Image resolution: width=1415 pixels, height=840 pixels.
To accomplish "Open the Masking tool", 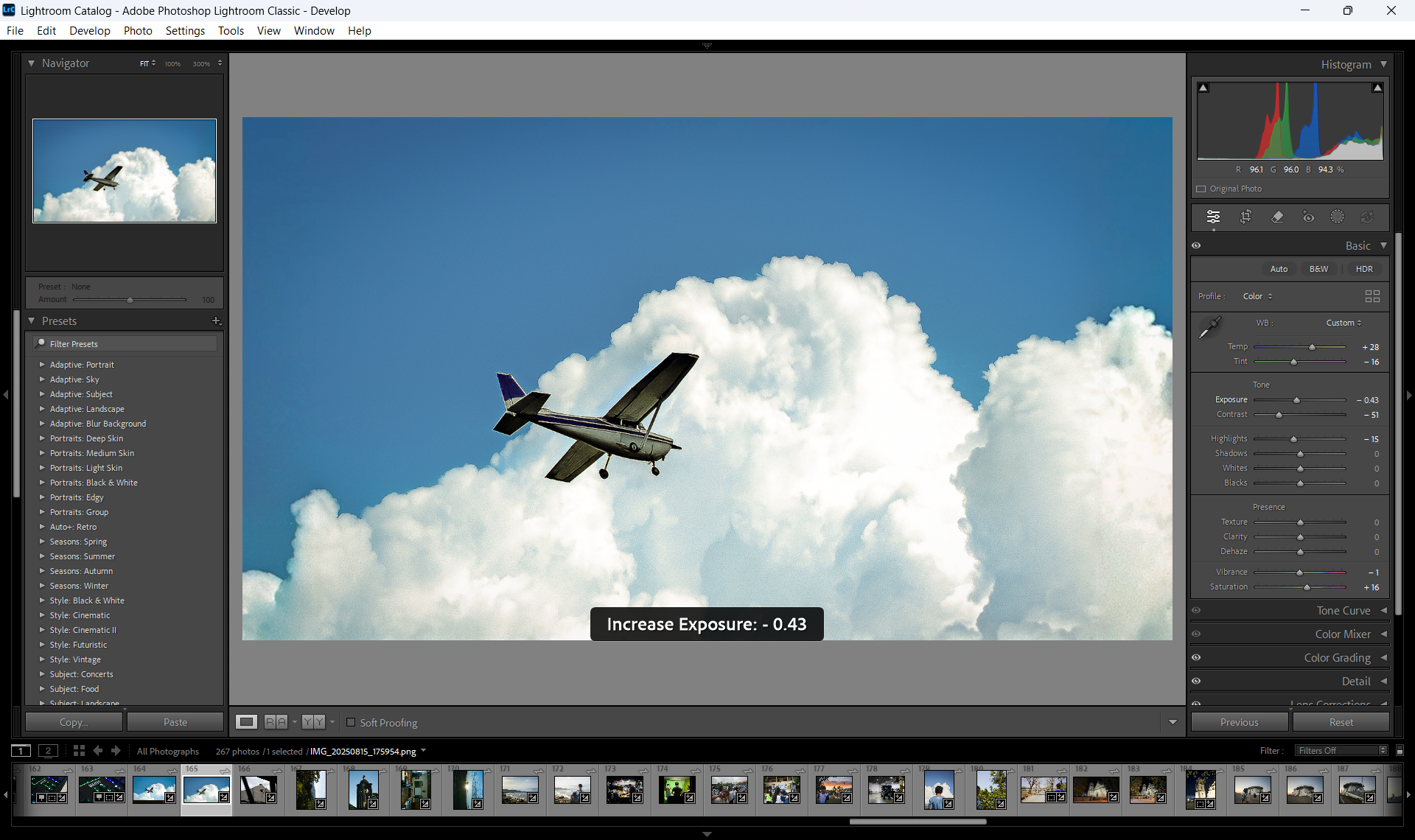I will 1337,217.
